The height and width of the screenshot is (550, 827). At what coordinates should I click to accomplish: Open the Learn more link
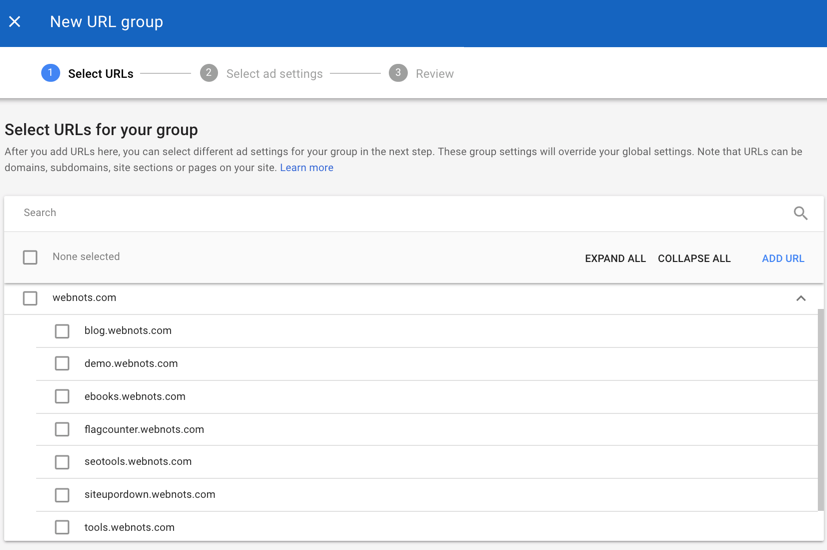click(306, 168)
